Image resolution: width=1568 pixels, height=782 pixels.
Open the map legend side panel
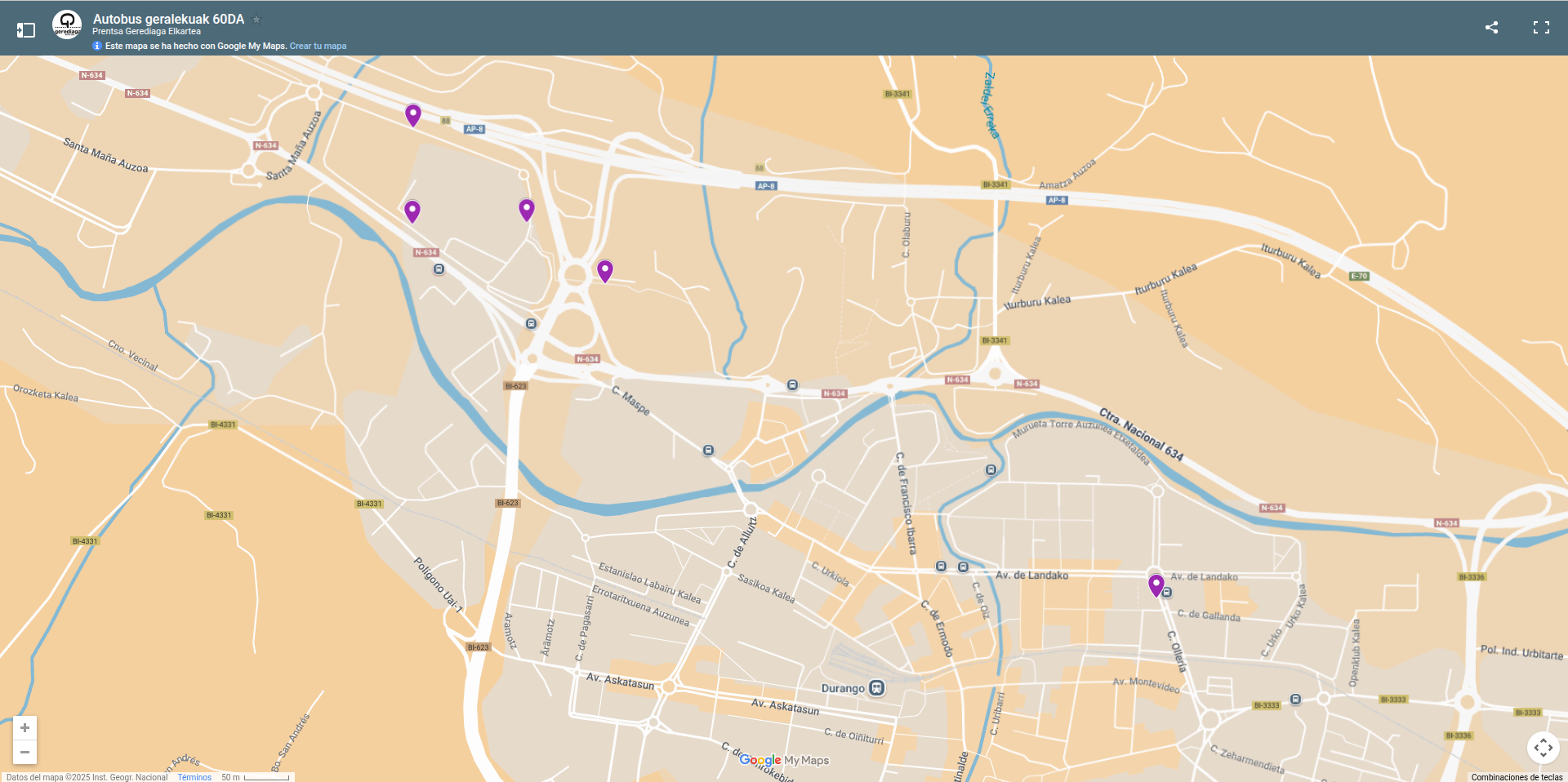[26, 30]
